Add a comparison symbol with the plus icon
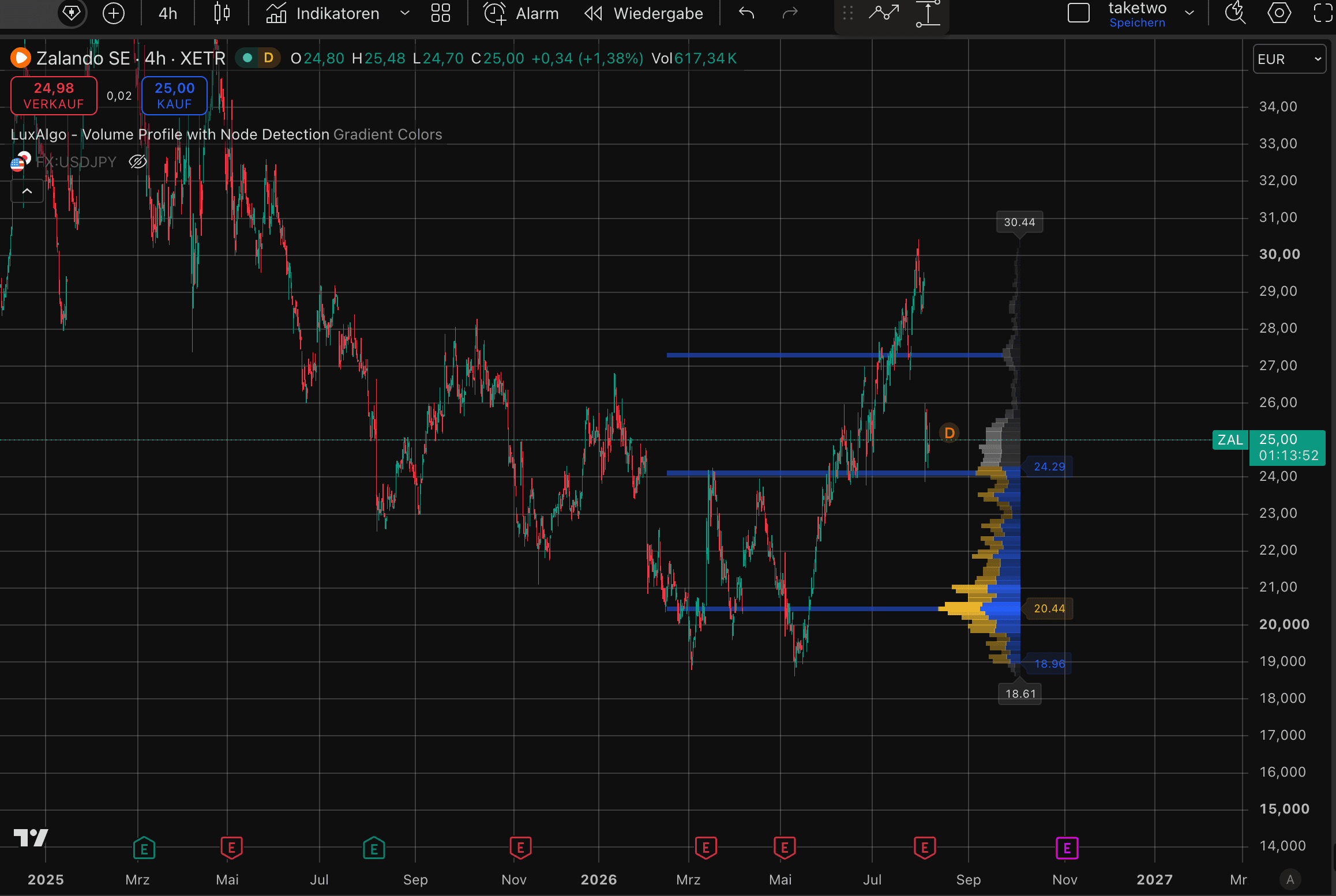 113,13
